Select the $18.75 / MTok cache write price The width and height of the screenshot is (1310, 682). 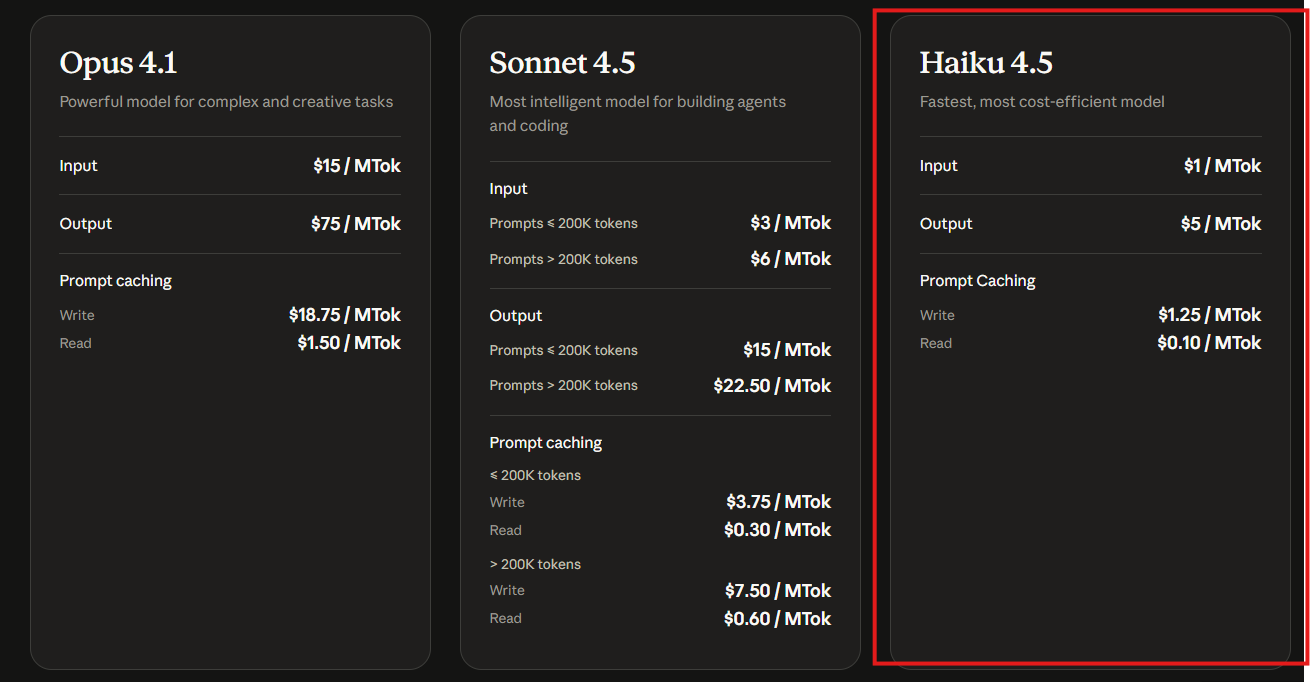click(344, 315)
